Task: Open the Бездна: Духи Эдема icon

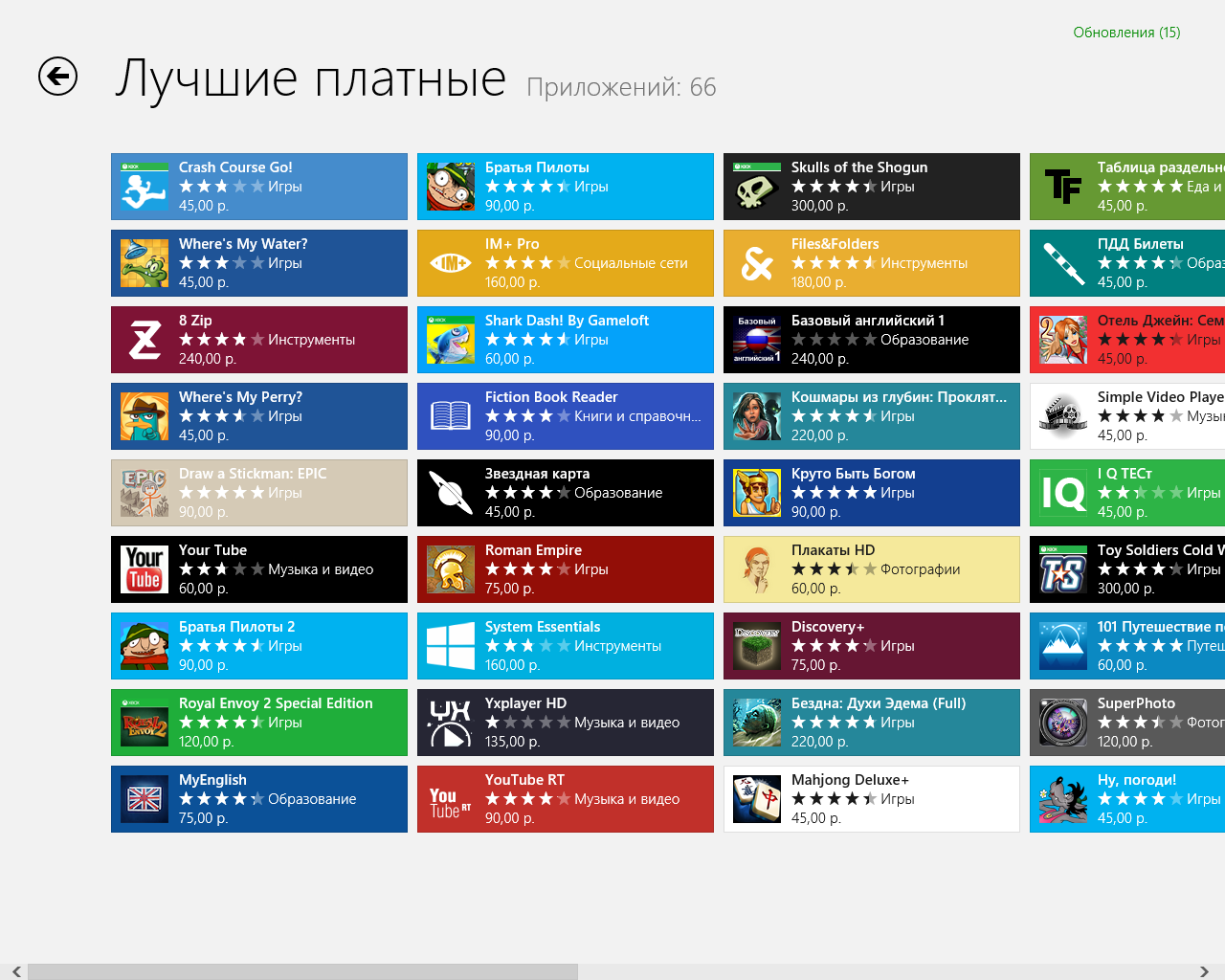Action: tap(757, 723)
